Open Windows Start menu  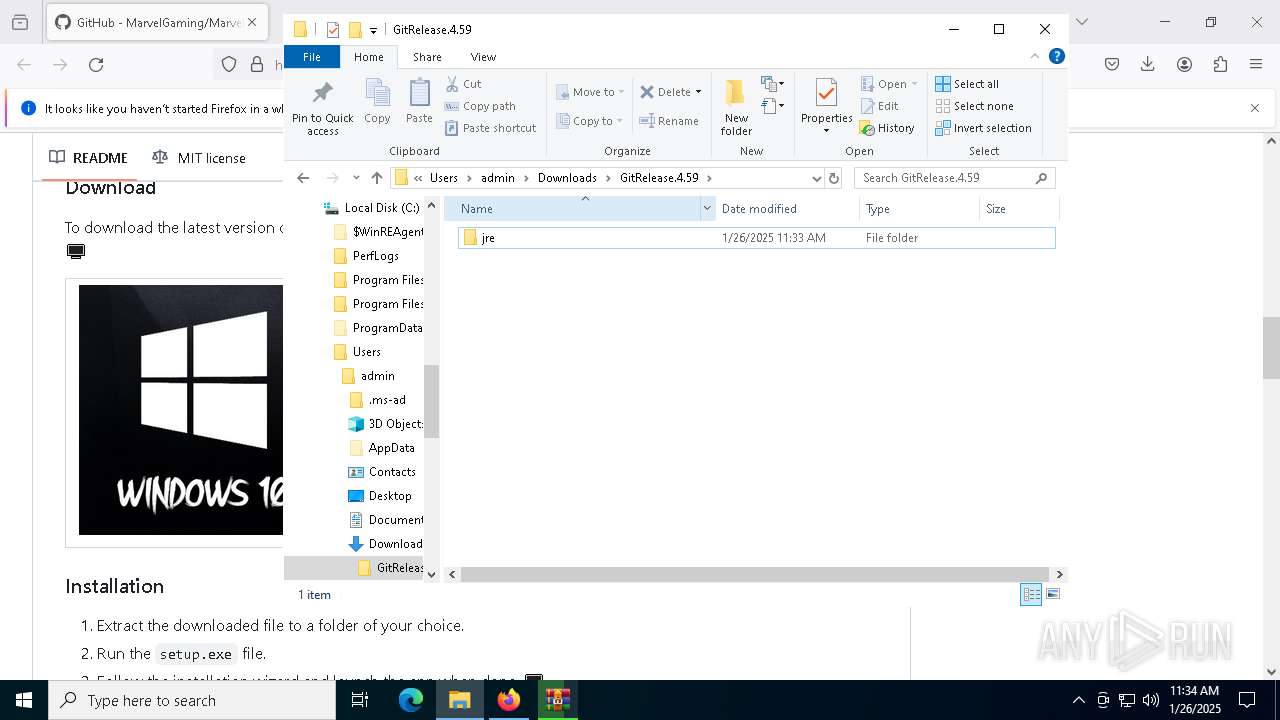coord(24,700)
